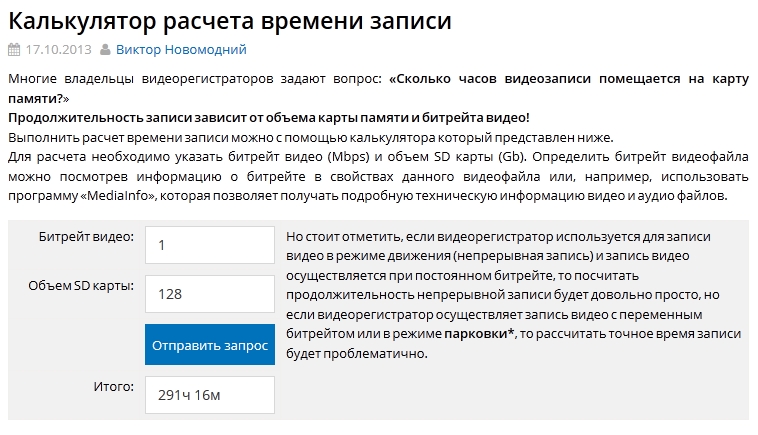
Task: Focus the Объем SD карты input field
Action: [210, 294]
